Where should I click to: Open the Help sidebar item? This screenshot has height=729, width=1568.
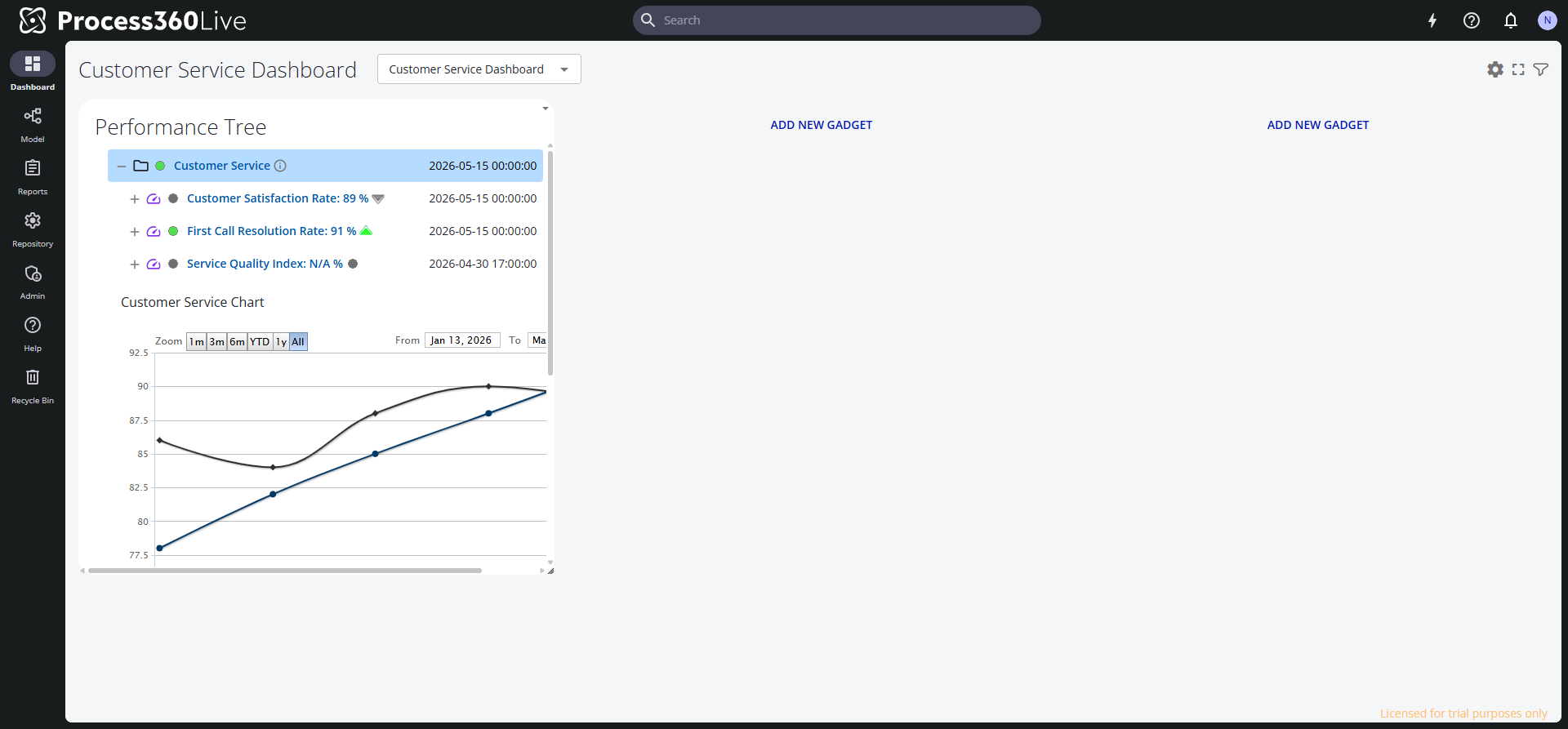pos(33,333)
